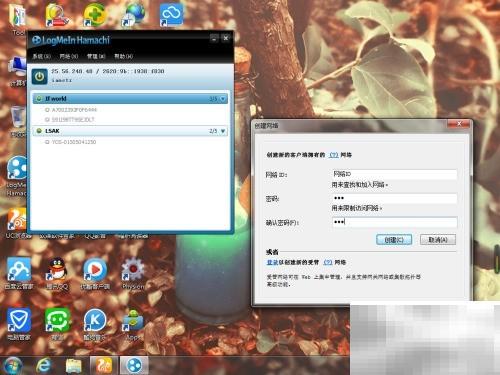Open the 管理 menu in Hamachi

[96, 56]
